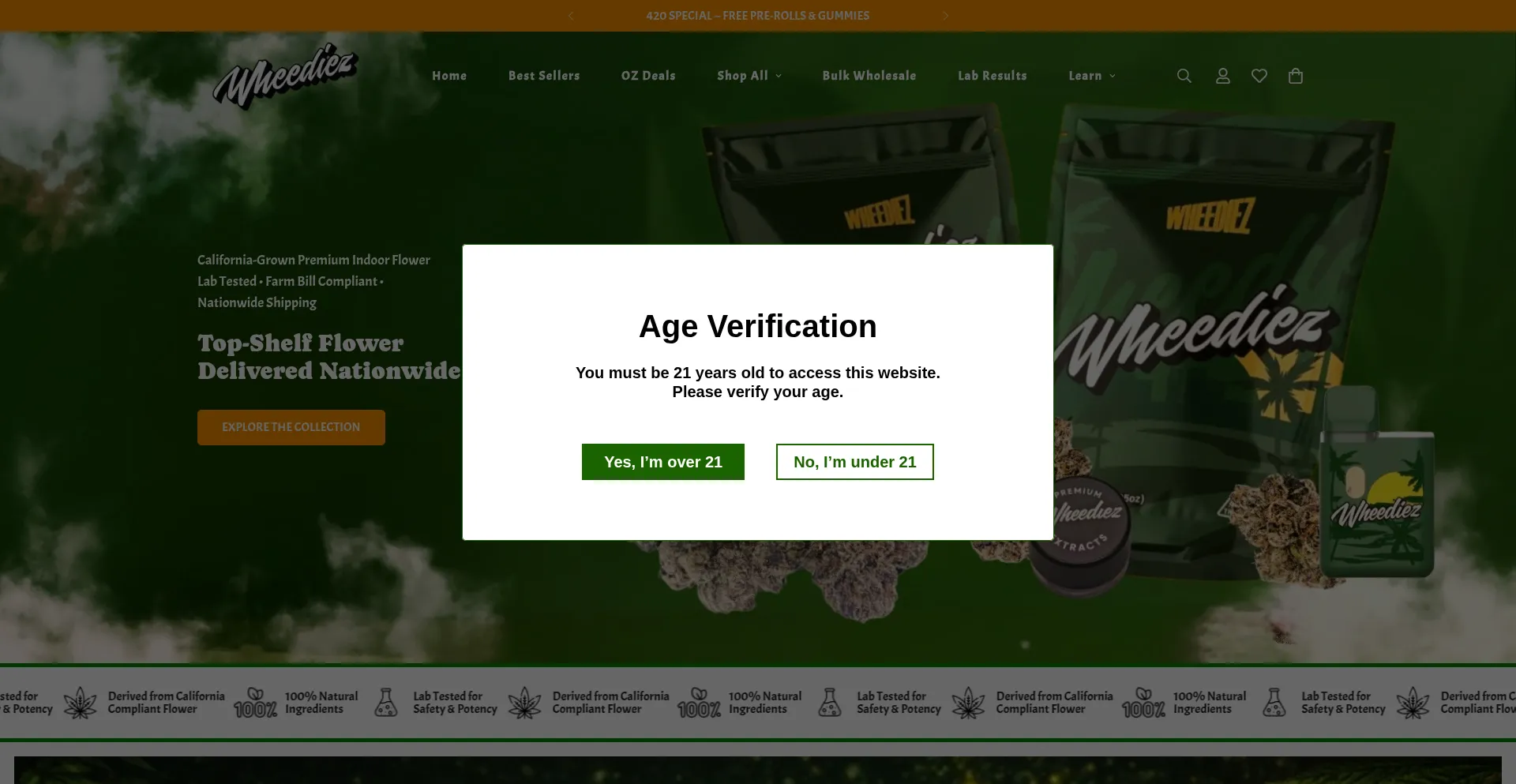This screenshot has height=784, width=1516.
Task: Open the OZ Deals menu item
Action: (x=648, y=76)
